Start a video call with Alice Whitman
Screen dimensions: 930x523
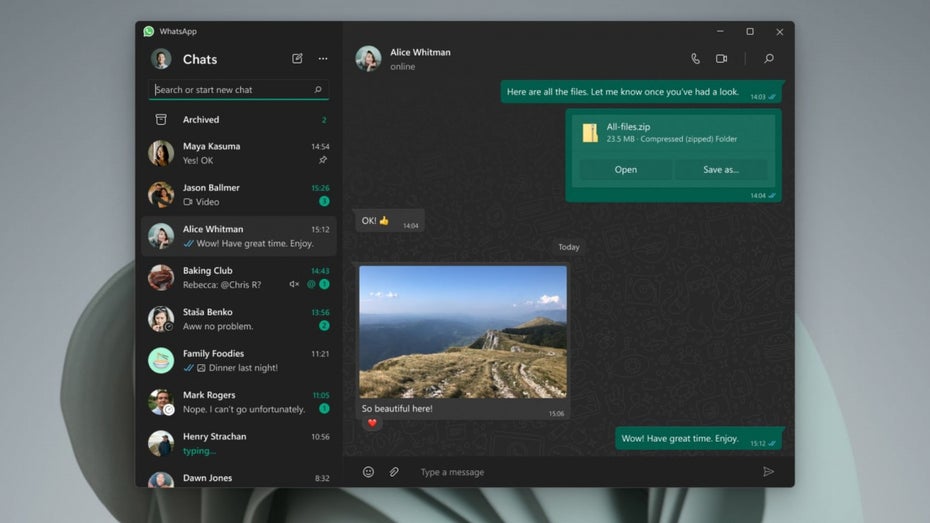(x=721, y=59)
